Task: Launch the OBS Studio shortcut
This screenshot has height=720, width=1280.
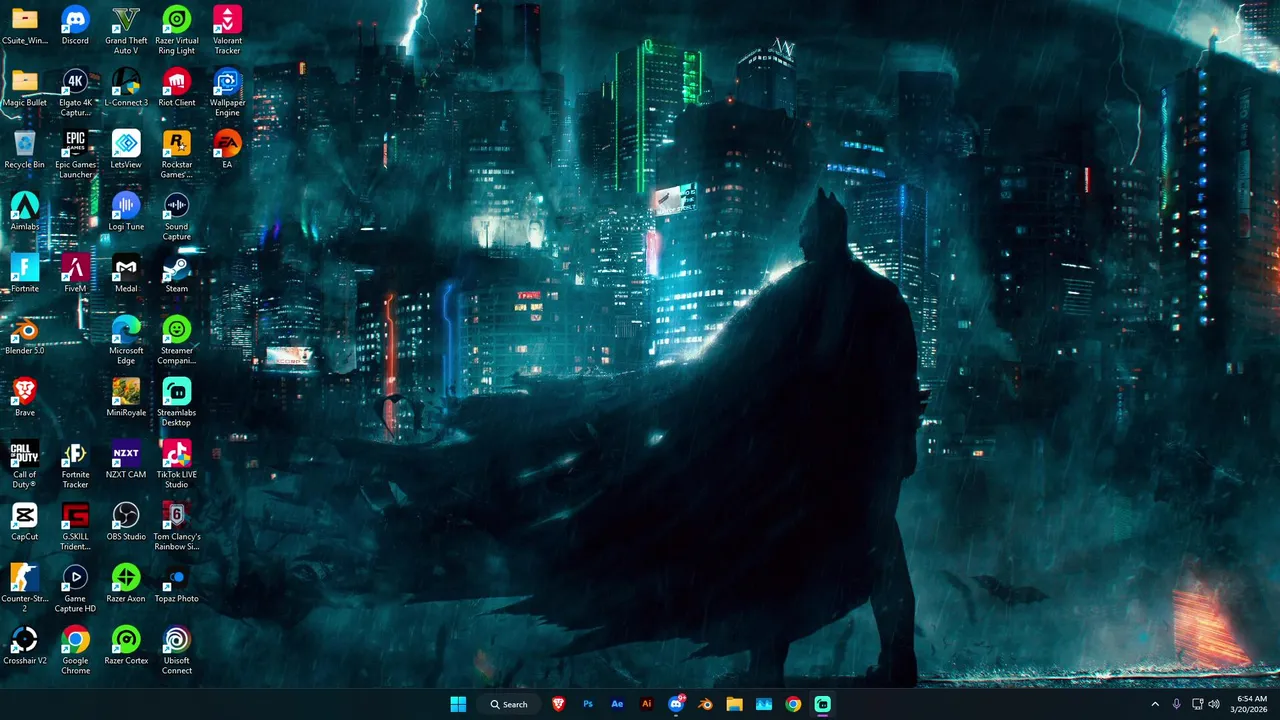Action: [x=126, y=523]
